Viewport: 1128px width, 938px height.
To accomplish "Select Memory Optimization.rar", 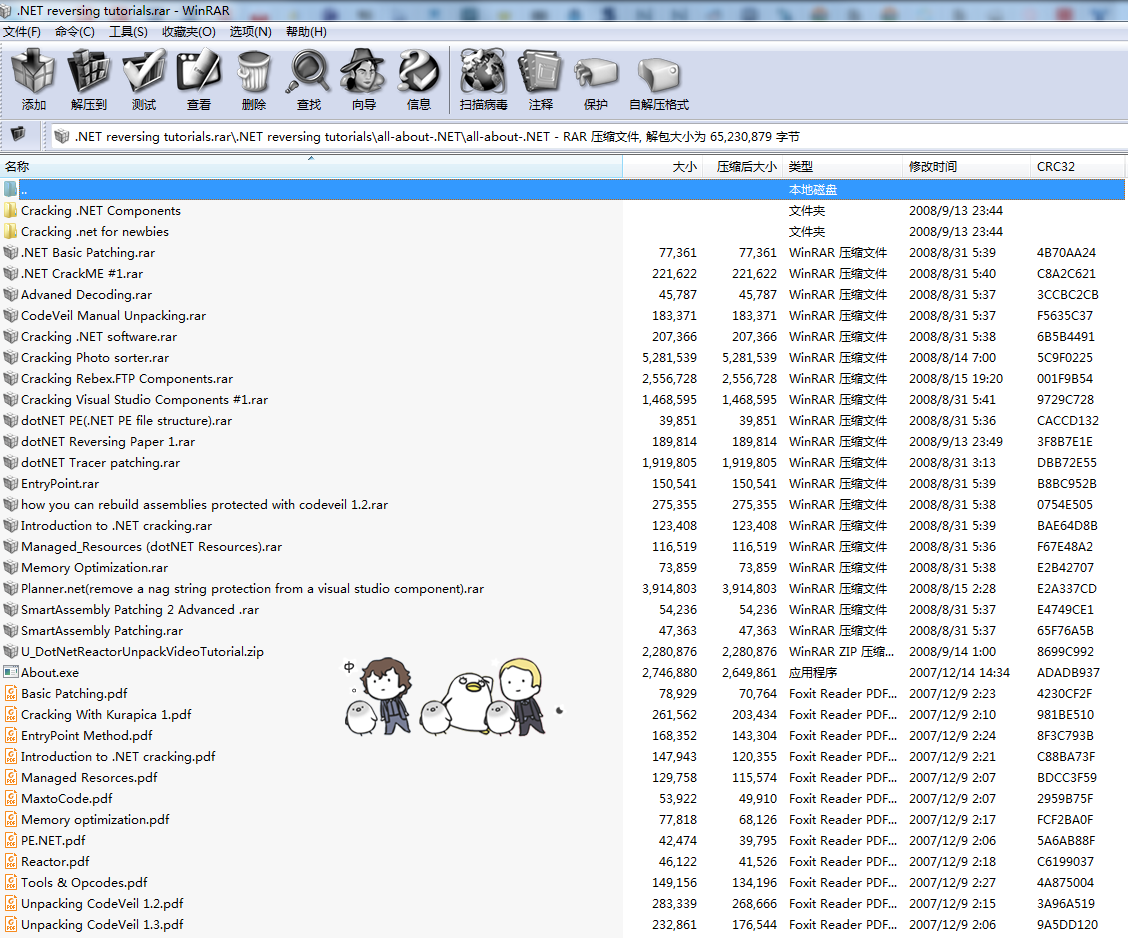I will (x=95, y=568).
